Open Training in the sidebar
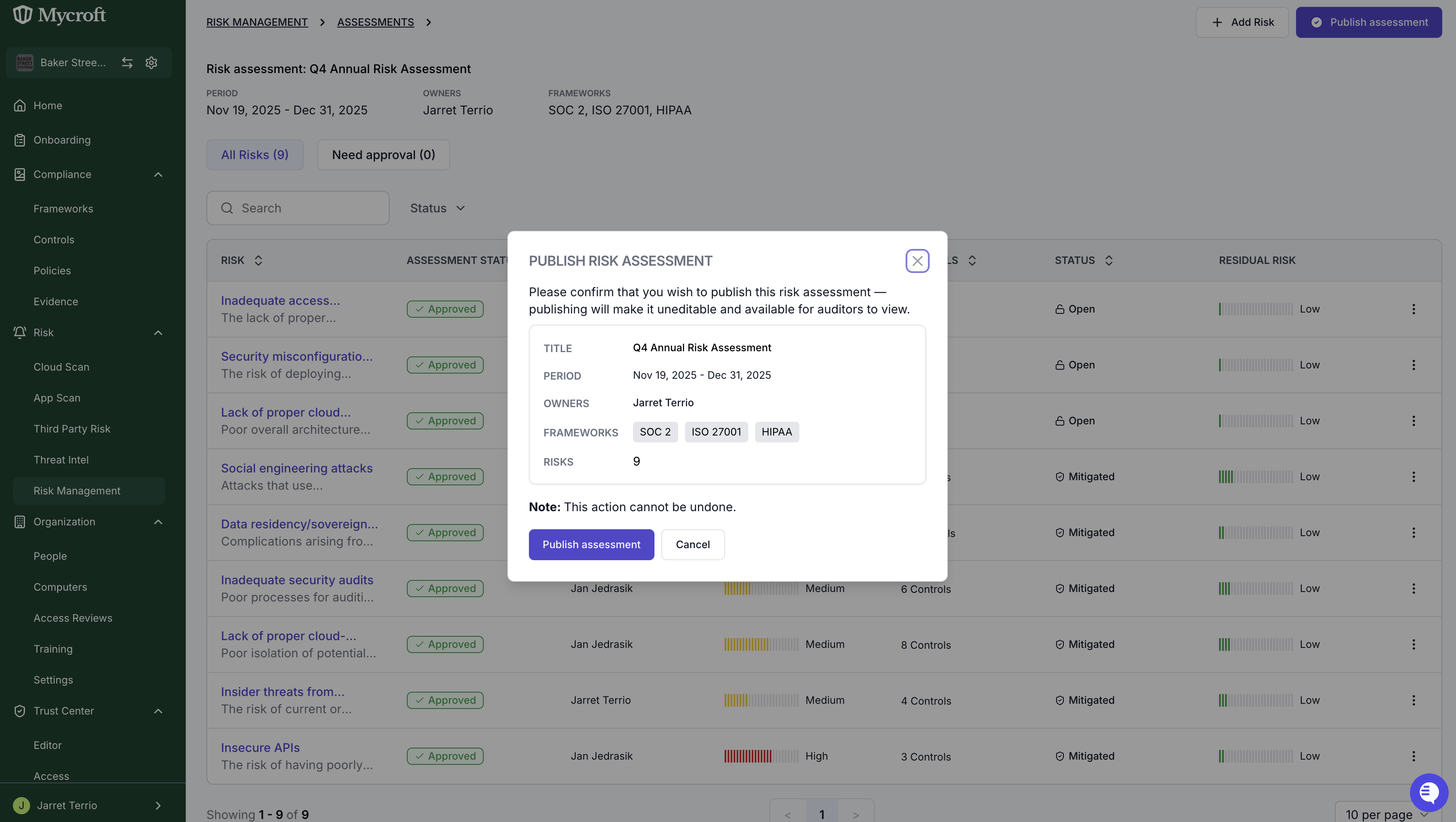 pos(52,649)
